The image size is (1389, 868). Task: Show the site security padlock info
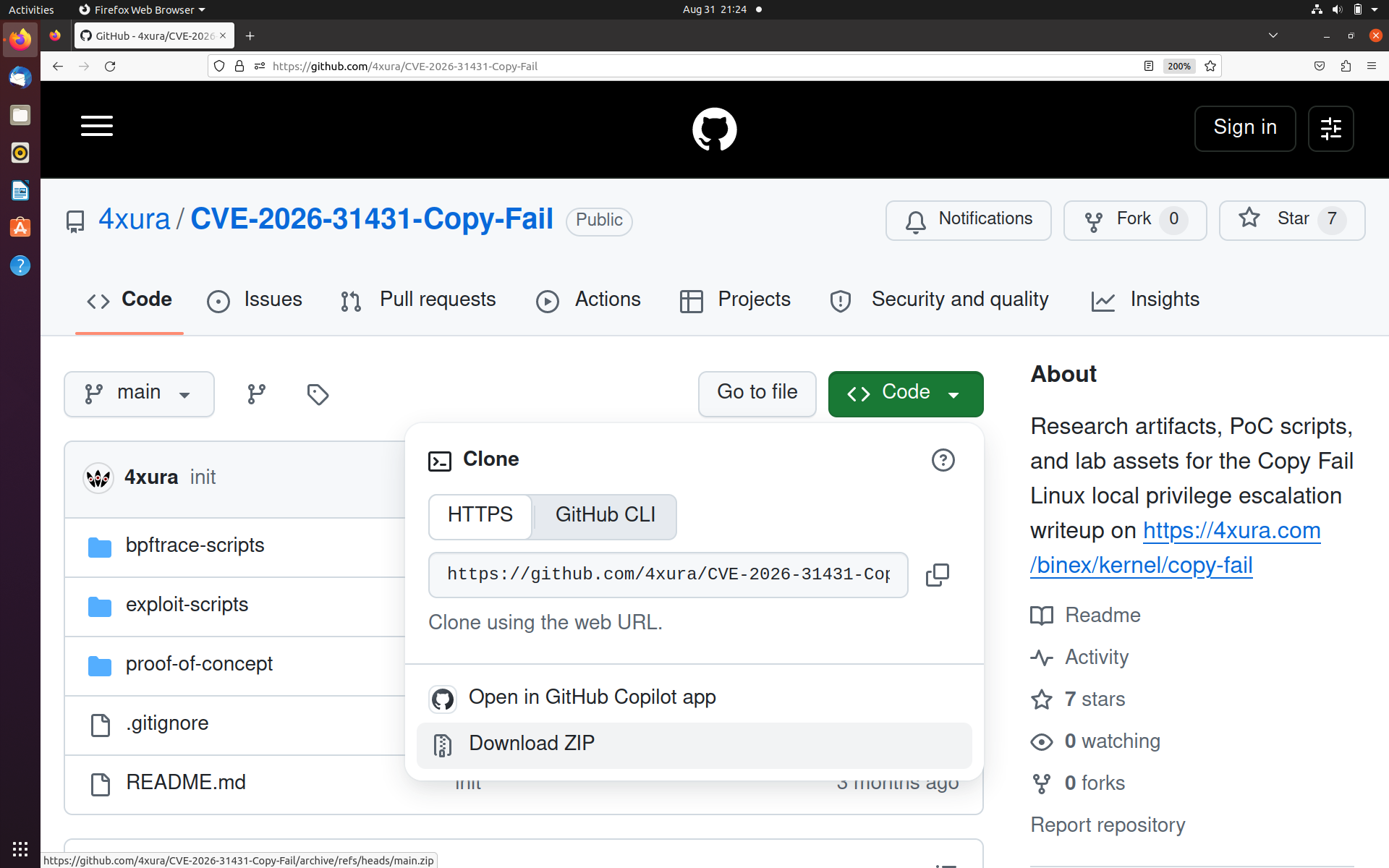[239, 67]
